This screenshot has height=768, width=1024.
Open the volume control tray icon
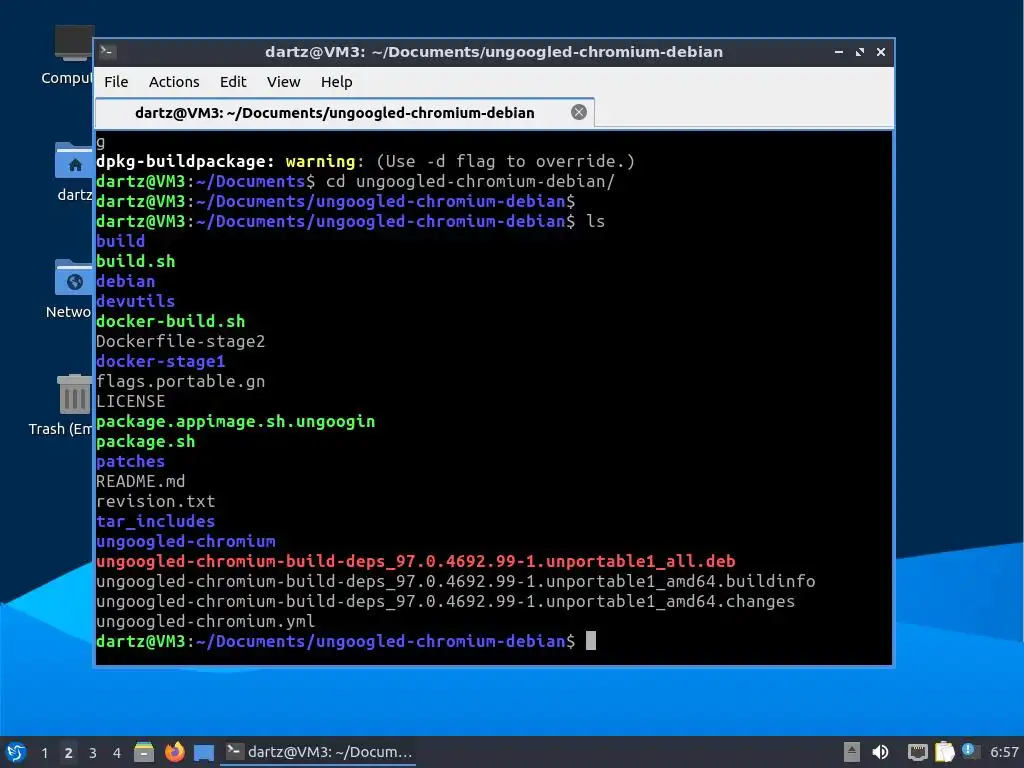point(880,752)
